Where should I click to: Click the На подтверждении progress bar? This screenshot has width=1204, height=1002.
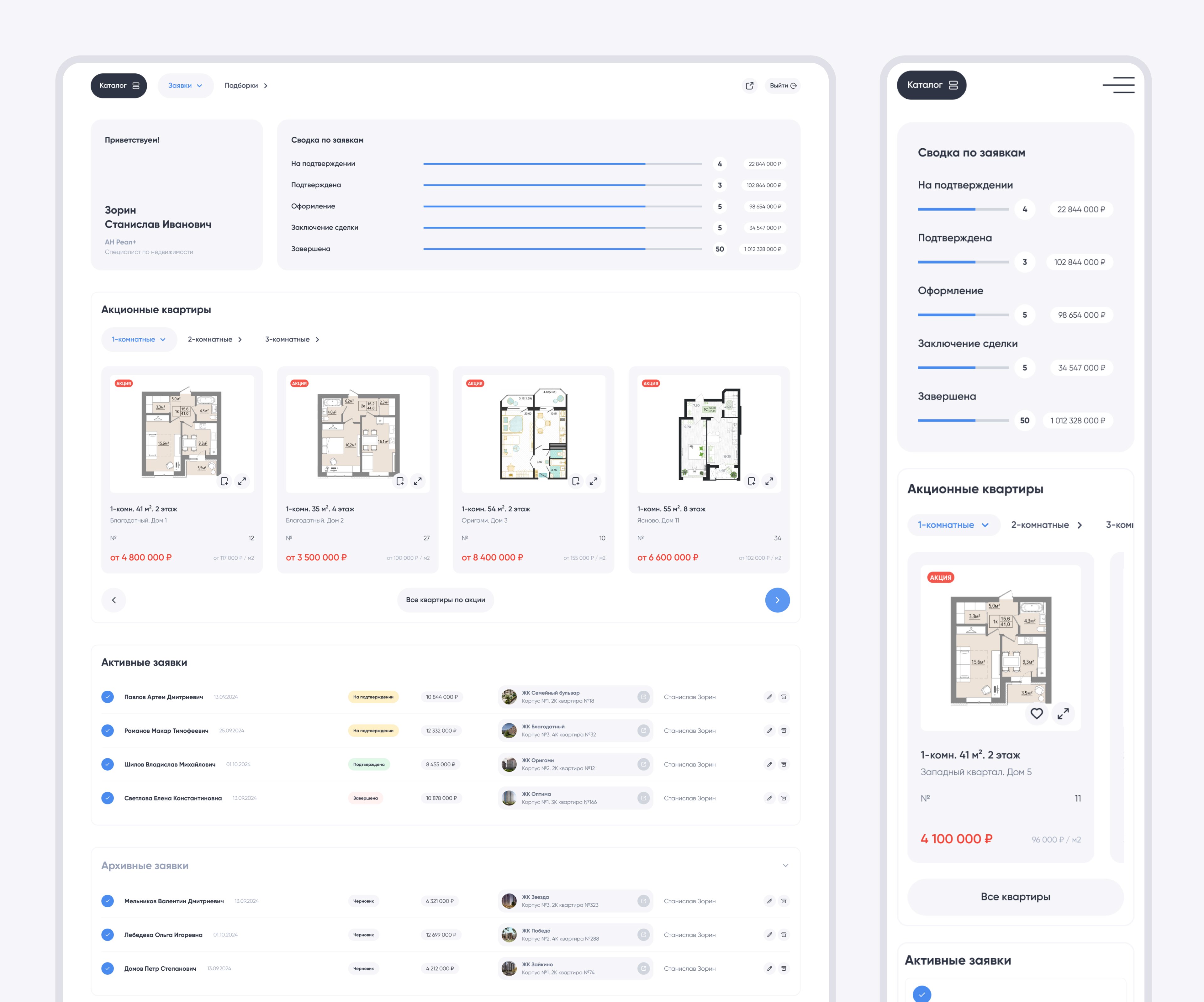(562, 164)
